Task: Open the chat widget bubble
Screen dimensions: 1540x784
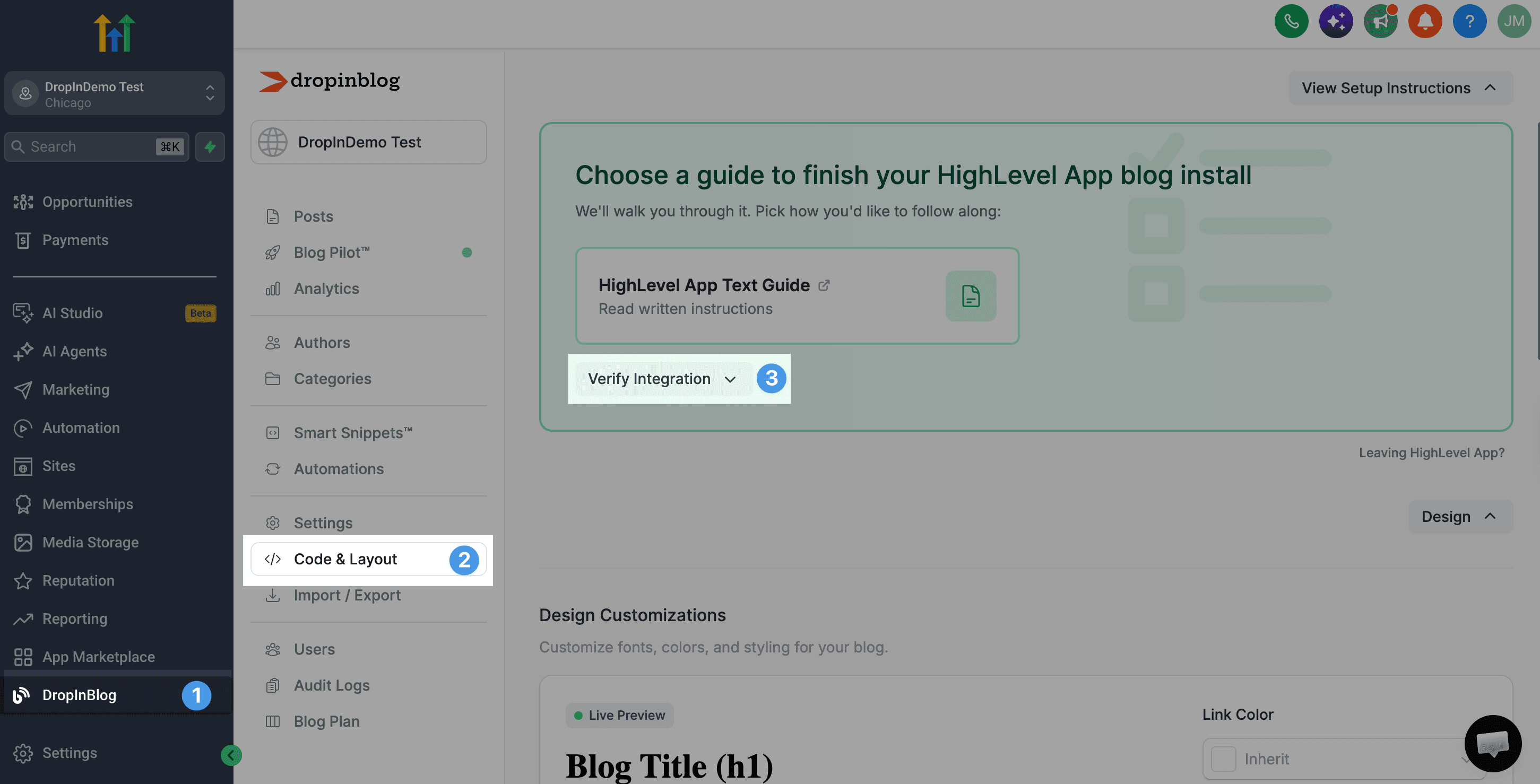Action: 1493,744
